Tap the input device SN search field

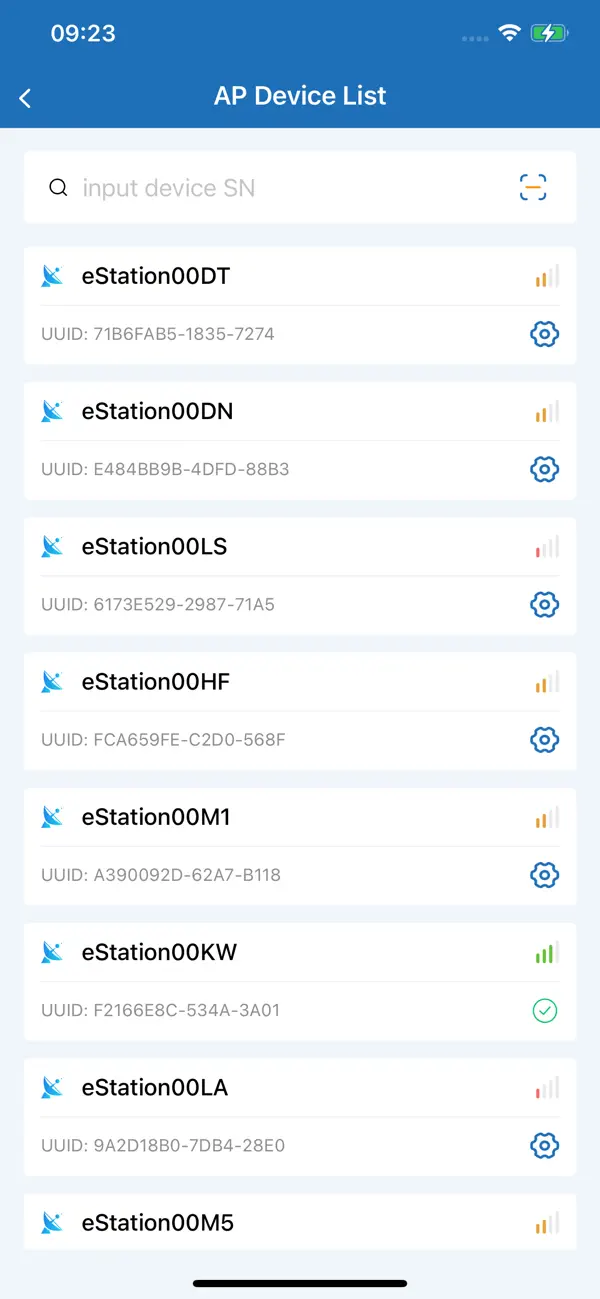coord(250,187)
